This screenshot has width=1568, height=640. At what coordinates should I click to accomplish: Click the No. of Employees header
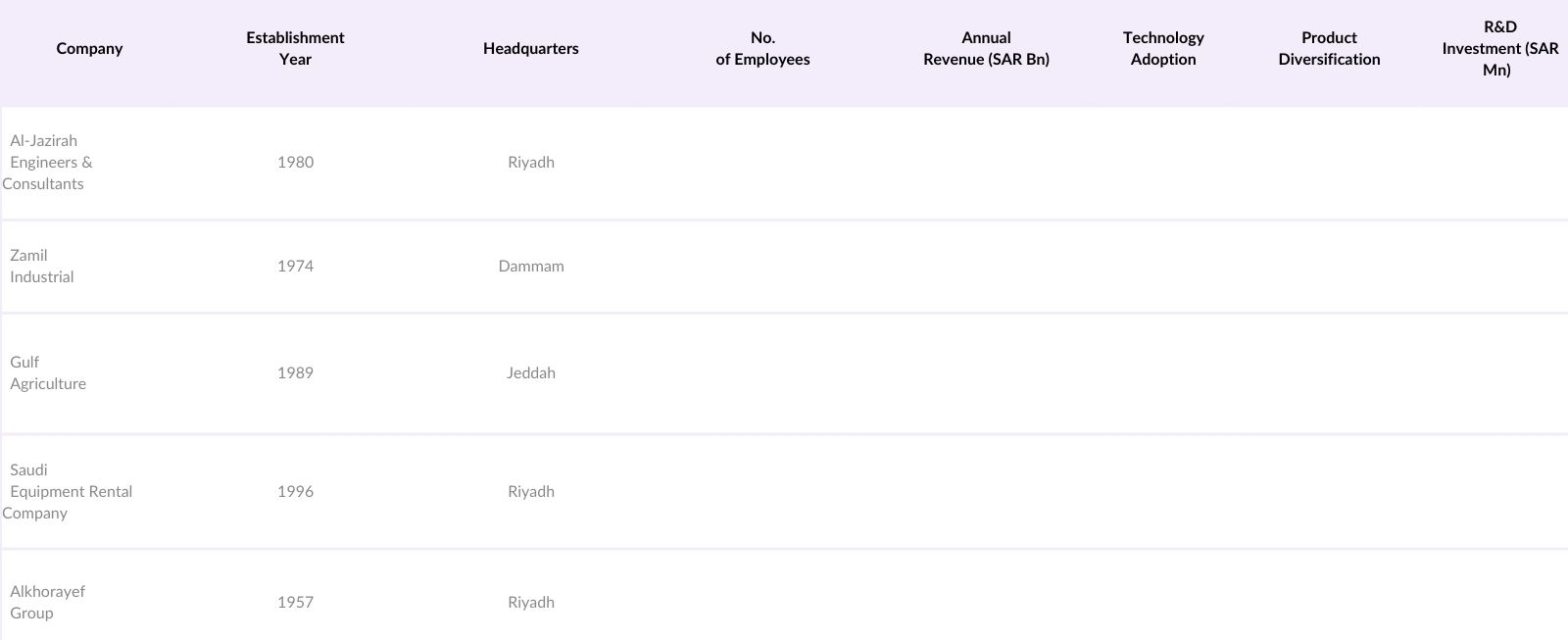[x=762, y=49]
